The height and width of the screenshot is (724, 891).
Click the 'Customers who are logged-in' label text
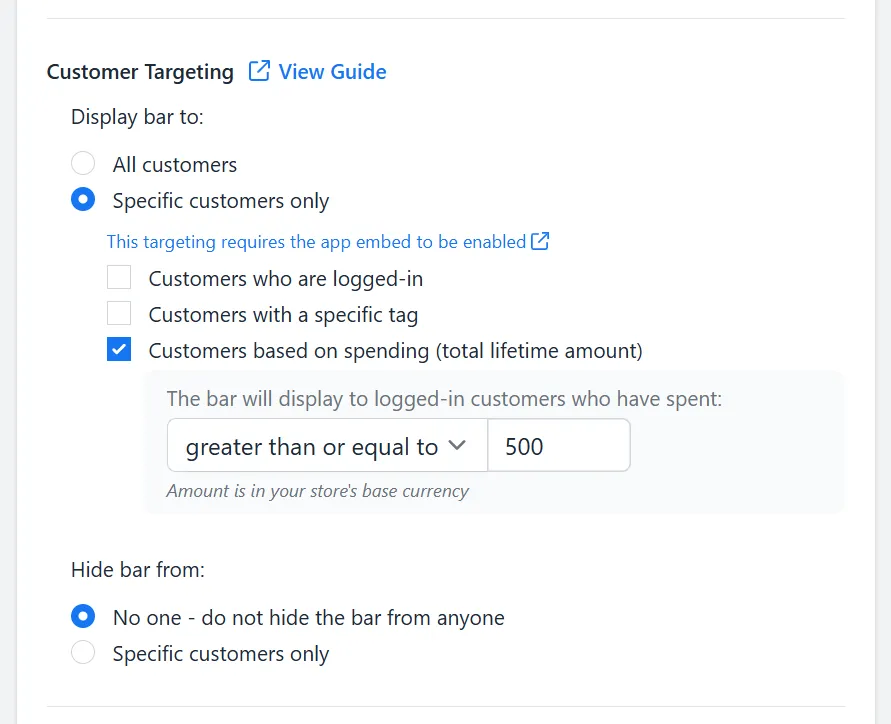(x=286, y=279)
